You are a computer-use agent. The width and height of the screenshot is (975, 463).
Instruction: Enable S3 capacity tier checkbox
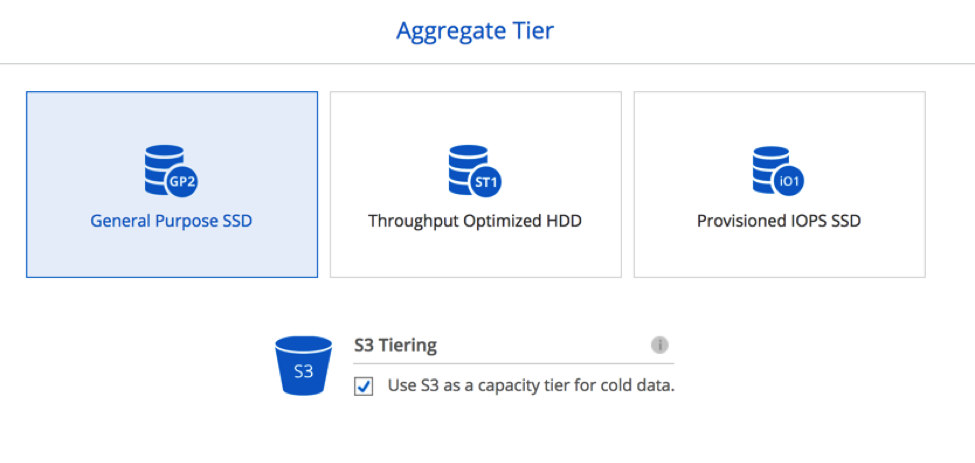[x=364, y=386]
